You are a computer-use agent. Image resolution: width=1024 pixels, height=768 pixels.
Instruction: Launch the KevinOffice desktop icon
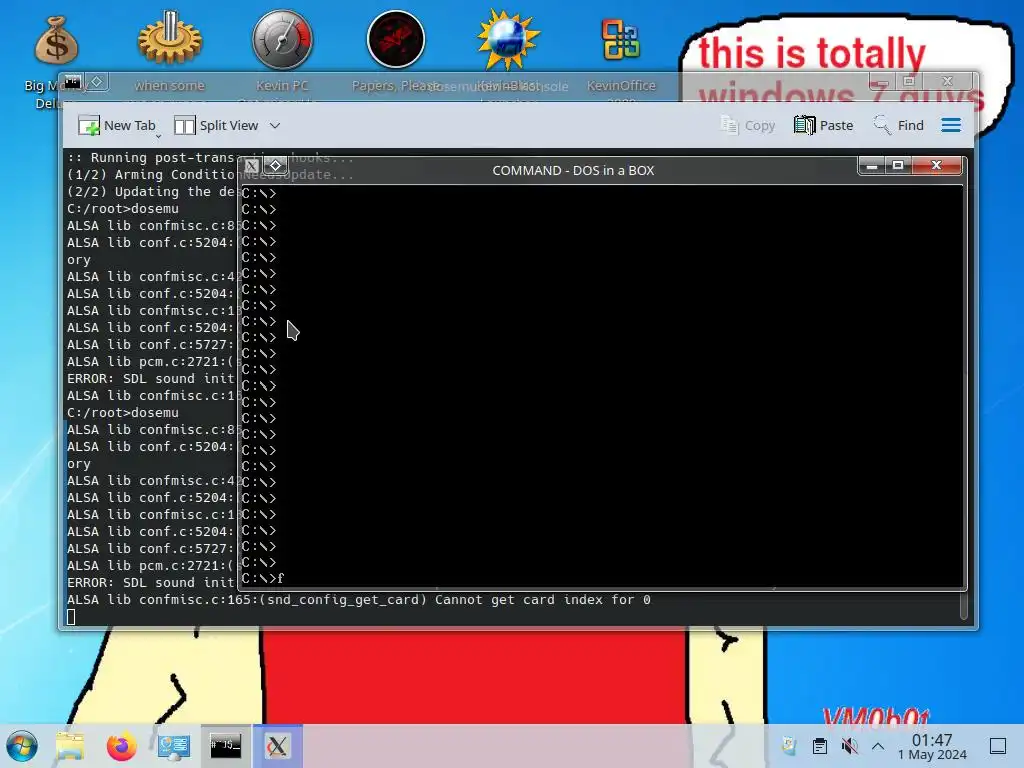pos(620,39)
